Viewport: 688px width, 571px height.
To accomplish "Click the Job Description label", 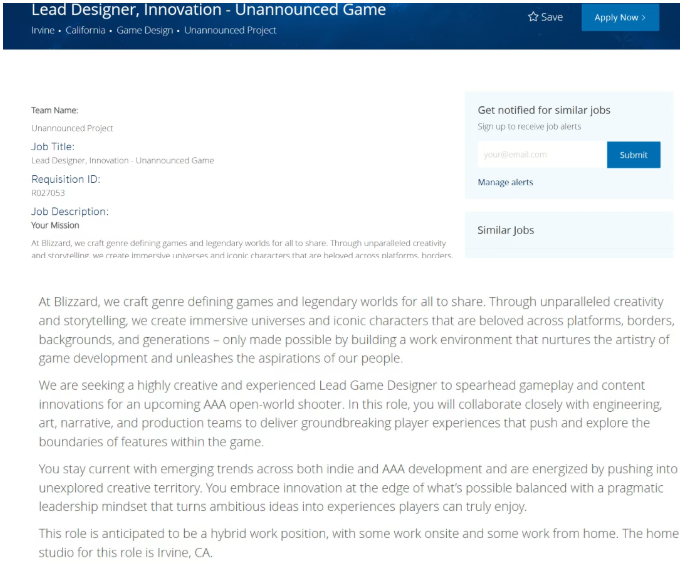I will pos(70,212).
